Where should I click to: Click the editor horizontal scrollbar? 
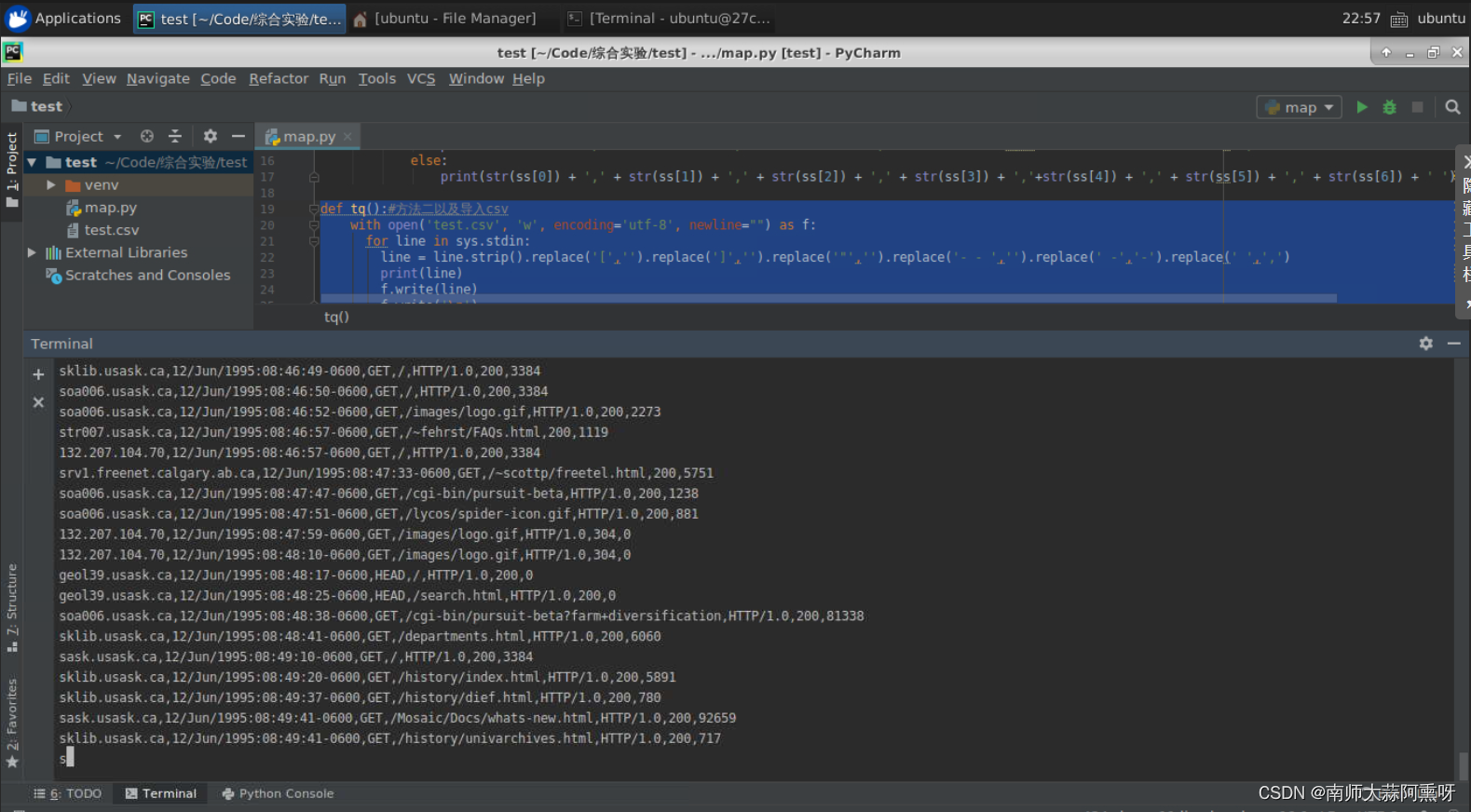[x=829, y=299]
